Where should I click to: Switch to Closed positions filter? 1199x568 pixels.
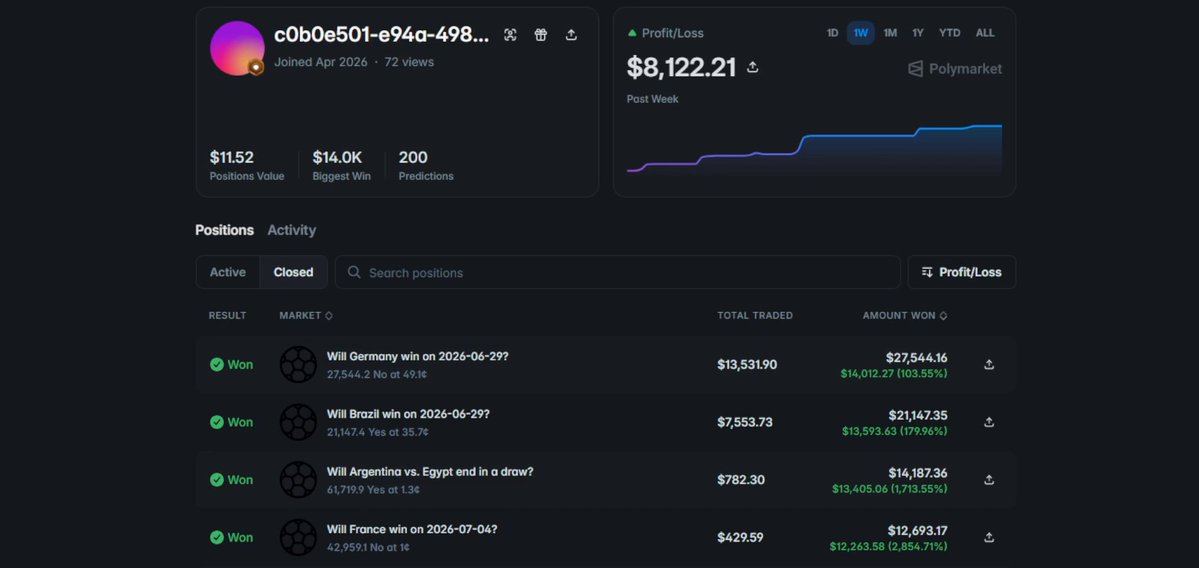(x=294, y=272)
